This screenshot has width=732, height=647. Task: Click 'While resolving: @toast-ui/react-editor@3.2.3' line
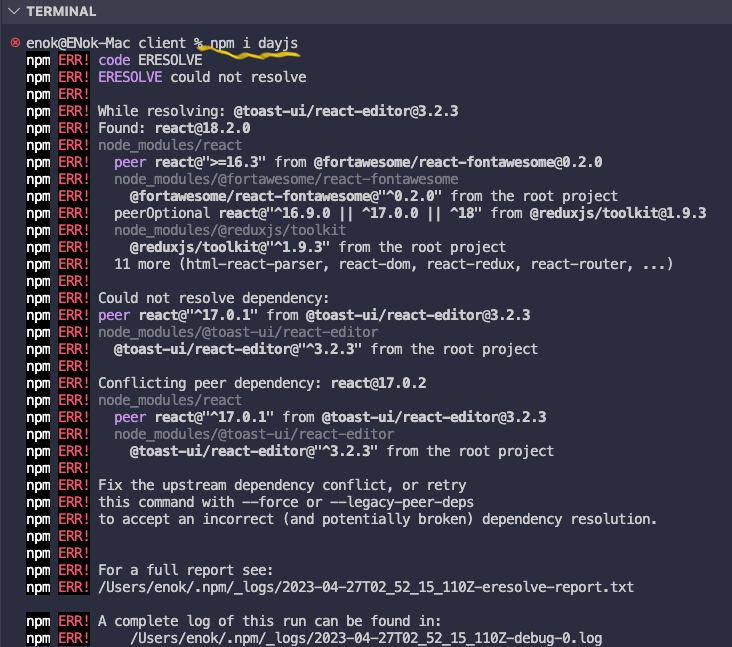pyautogui.click(x=278, y=111)
